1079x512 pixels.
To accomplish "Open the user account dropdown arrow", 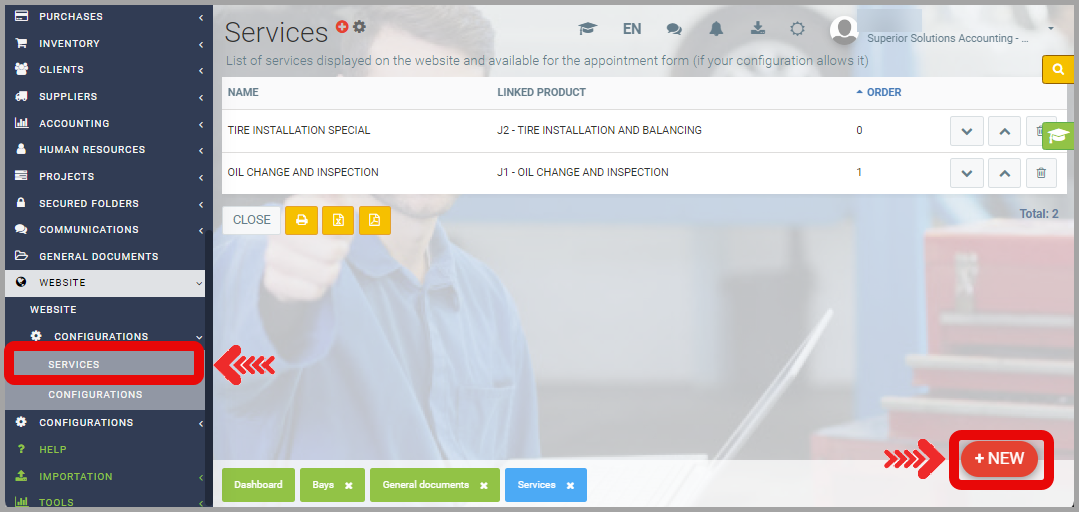I will 1051,29.
